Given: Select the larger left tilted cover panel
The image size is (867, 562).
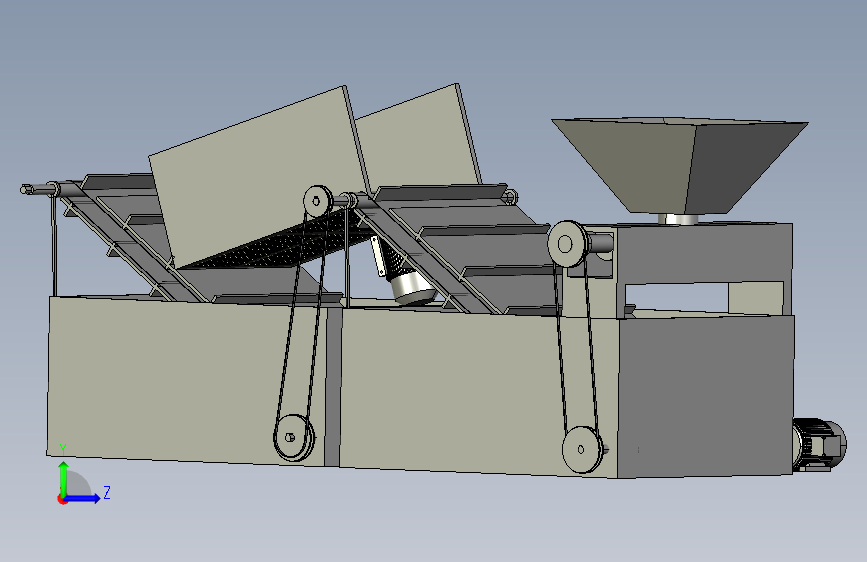Looking at the screenshot, I should 259,176.
